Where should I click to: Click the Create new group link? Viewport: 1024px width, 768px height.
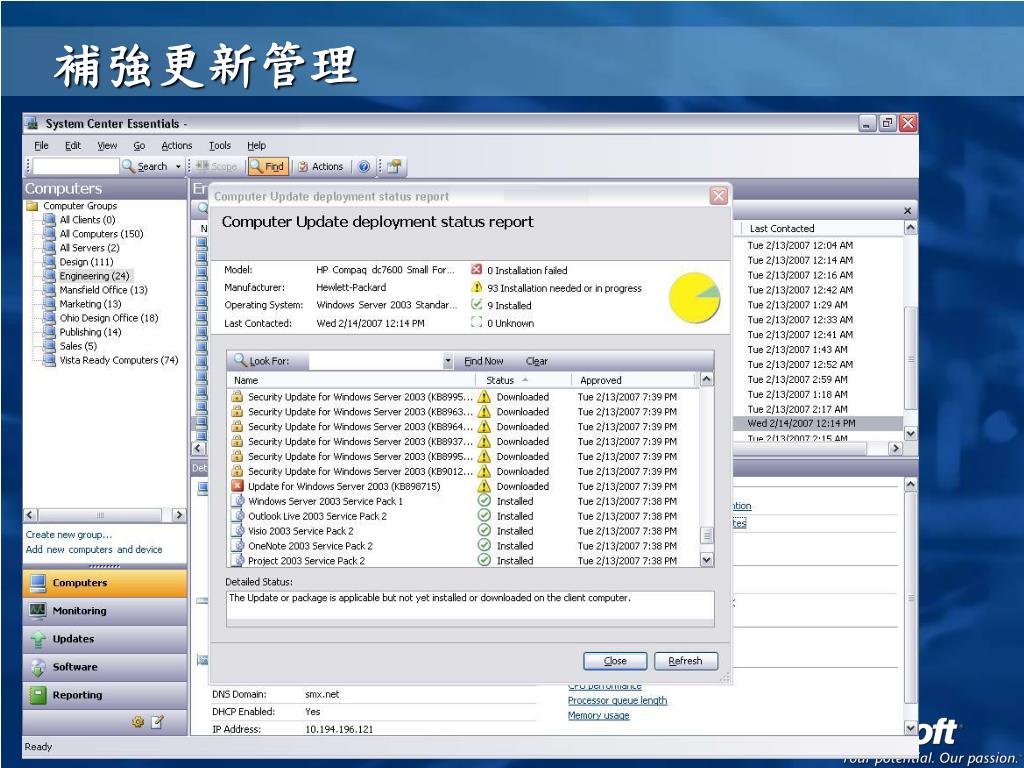69,534
